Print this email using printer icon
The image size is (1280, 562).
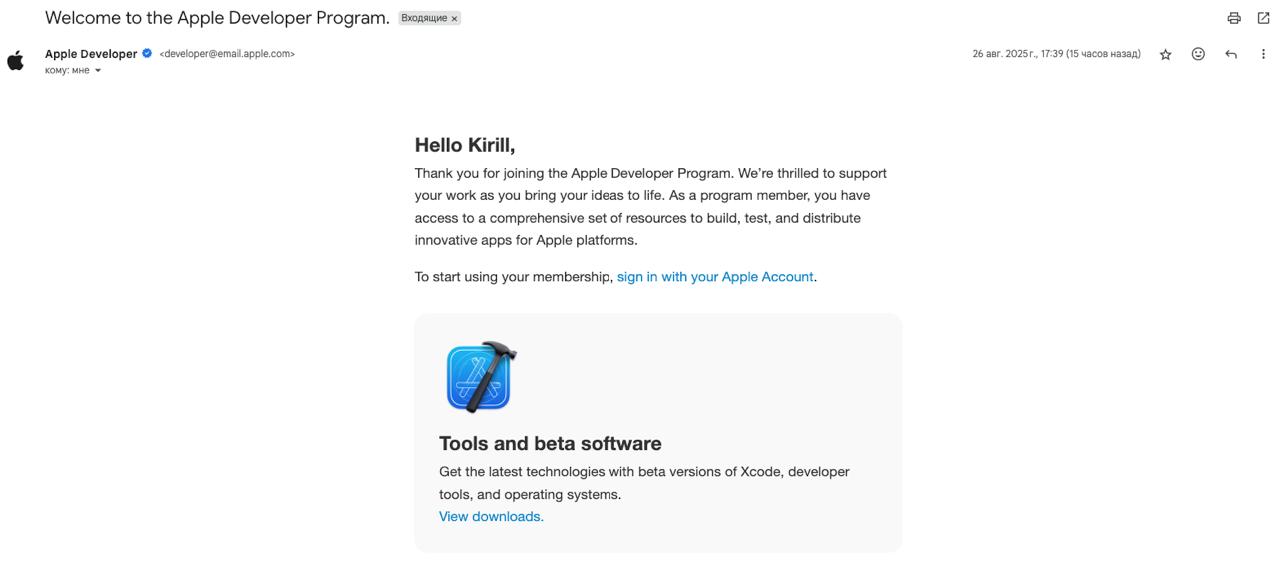[x=1234, y=18]
